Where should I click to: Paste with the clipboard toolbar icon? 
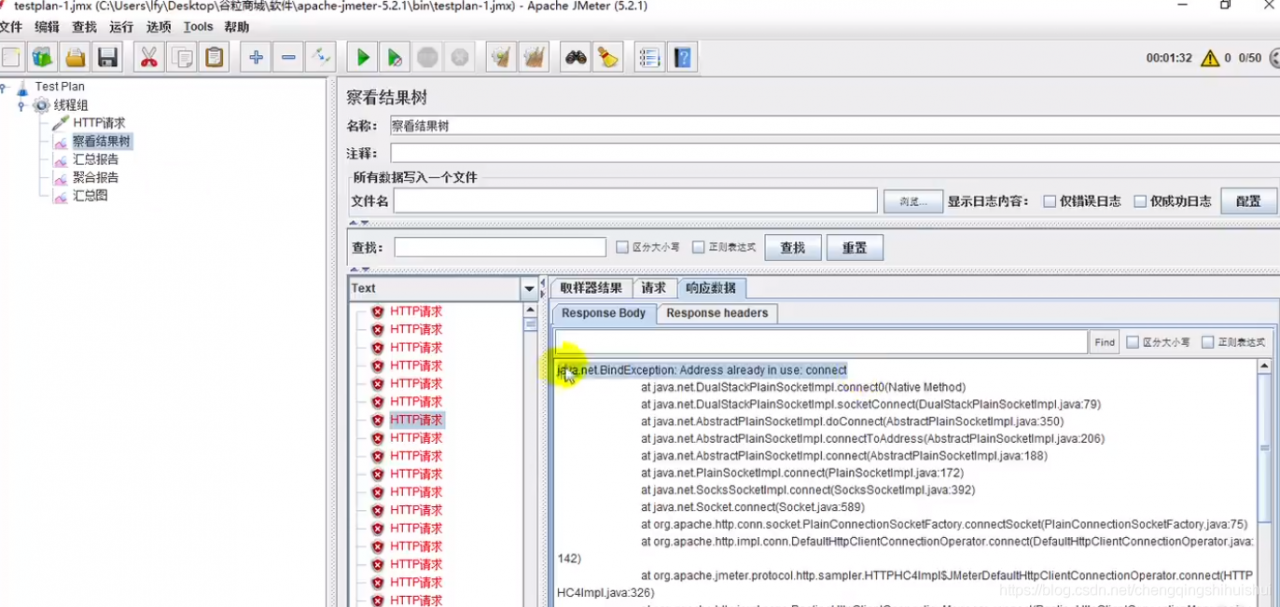pos(214,58)
